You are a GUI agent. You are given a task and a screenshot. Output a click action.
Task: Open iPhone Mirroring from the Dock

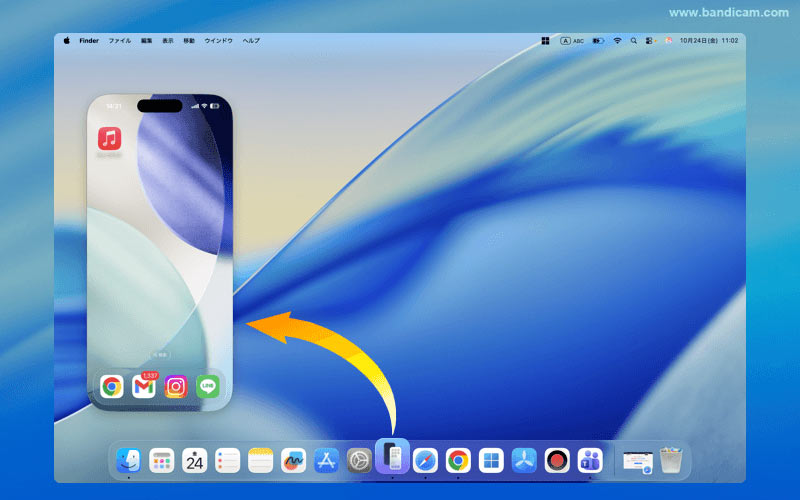click(393, 457)
